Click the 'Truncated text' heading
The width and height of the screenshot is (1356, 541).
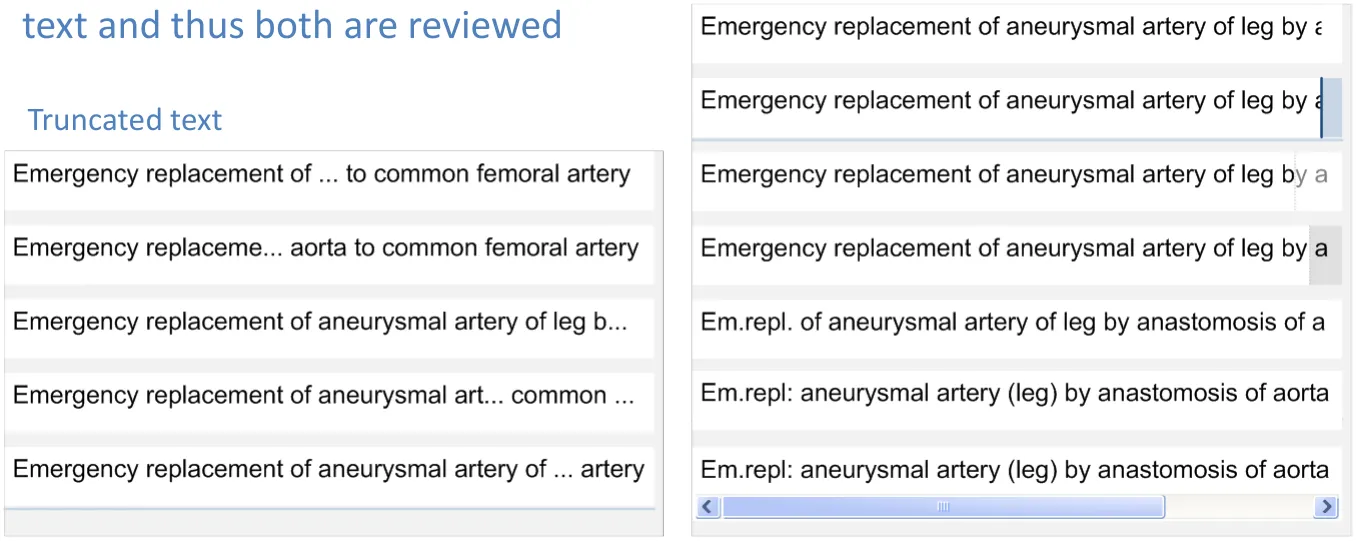125,120
